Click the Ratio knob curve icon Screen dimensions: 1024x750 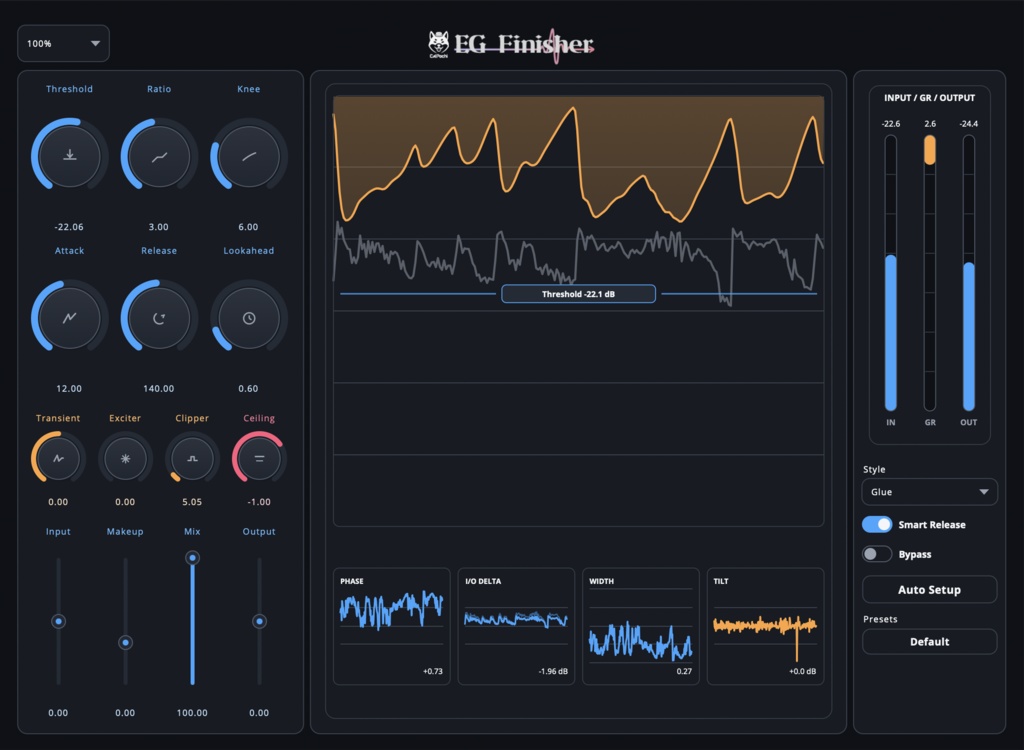(159, 157)
